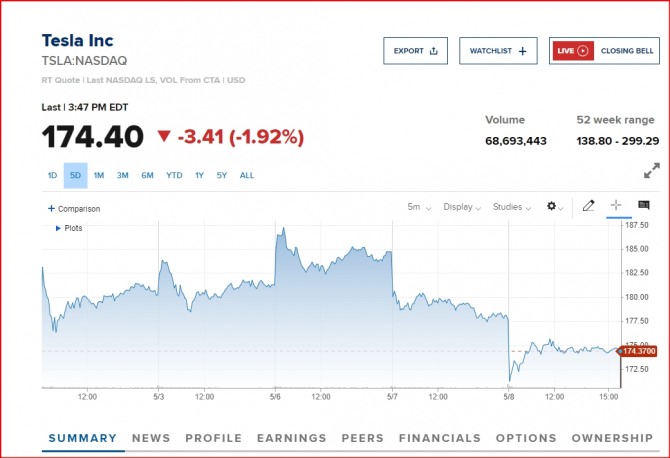Select the YTD time range
Screen dimensions: 670x458
click(x=174, y=176)
